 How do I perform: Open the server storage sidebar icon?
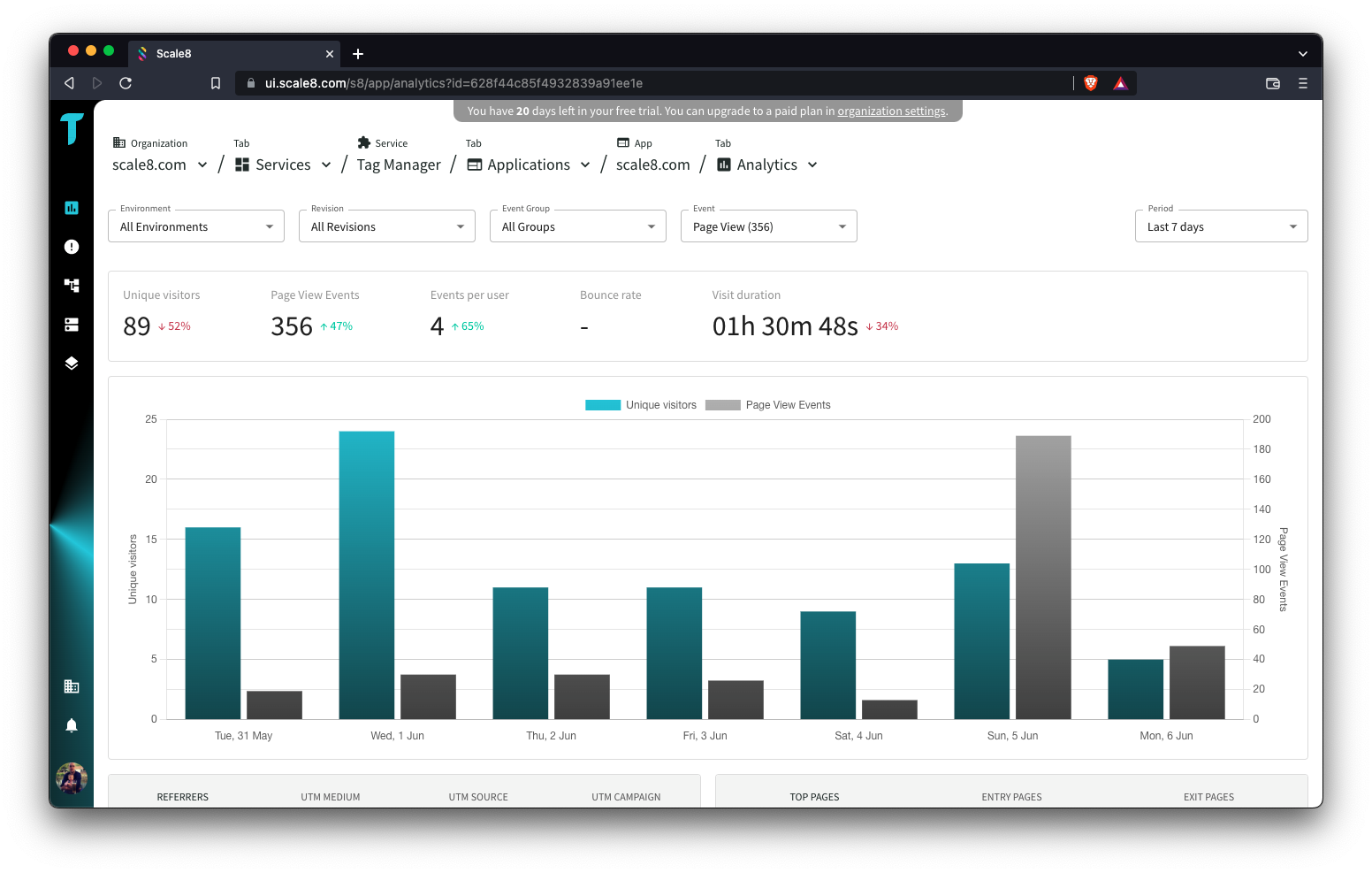[72, 325]
